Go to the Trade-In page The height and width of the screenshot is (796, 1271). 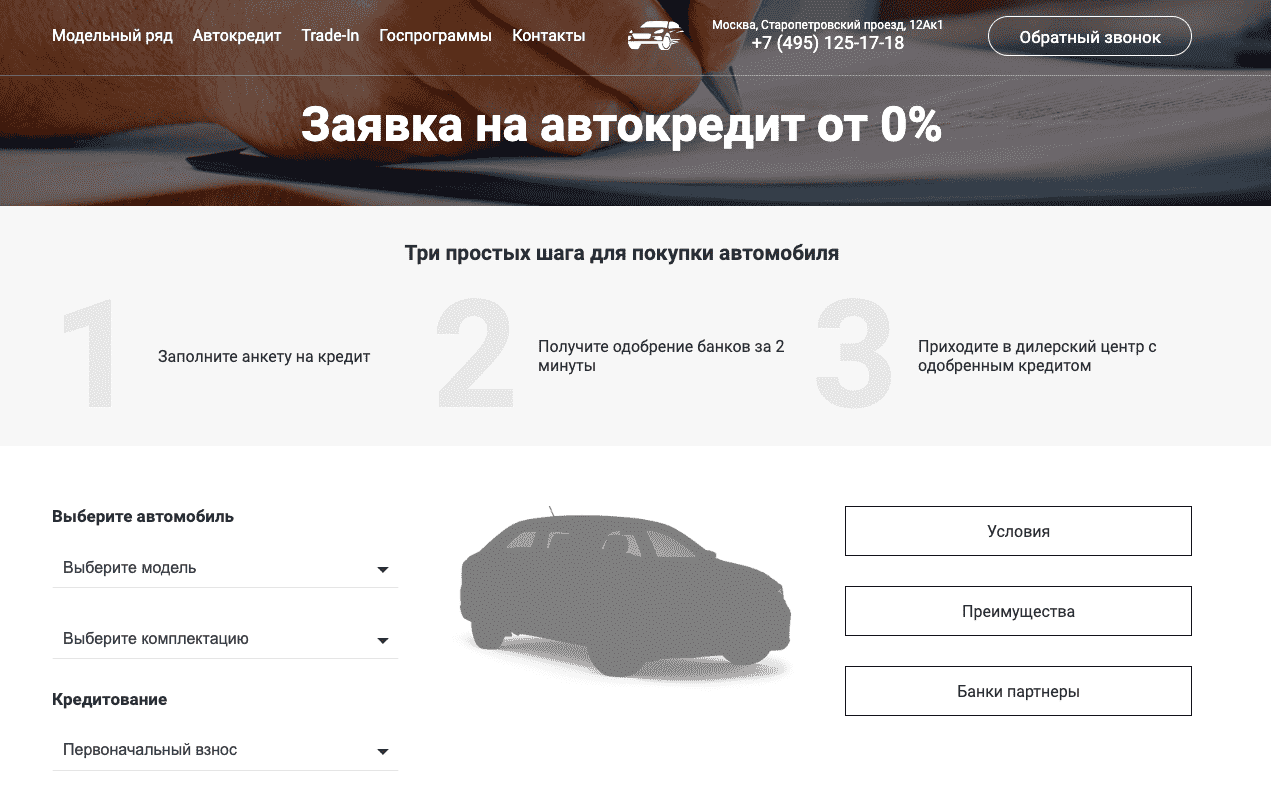pos(330,35)
